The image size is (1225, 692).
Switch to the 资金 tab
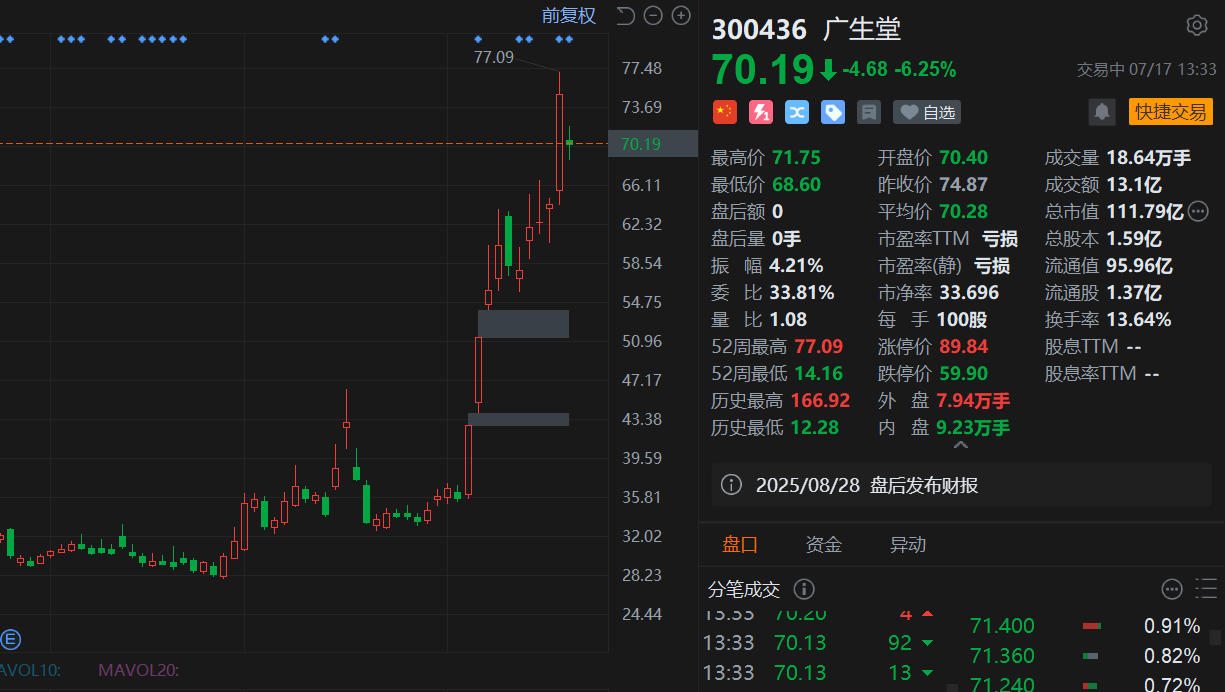point(824,545)
